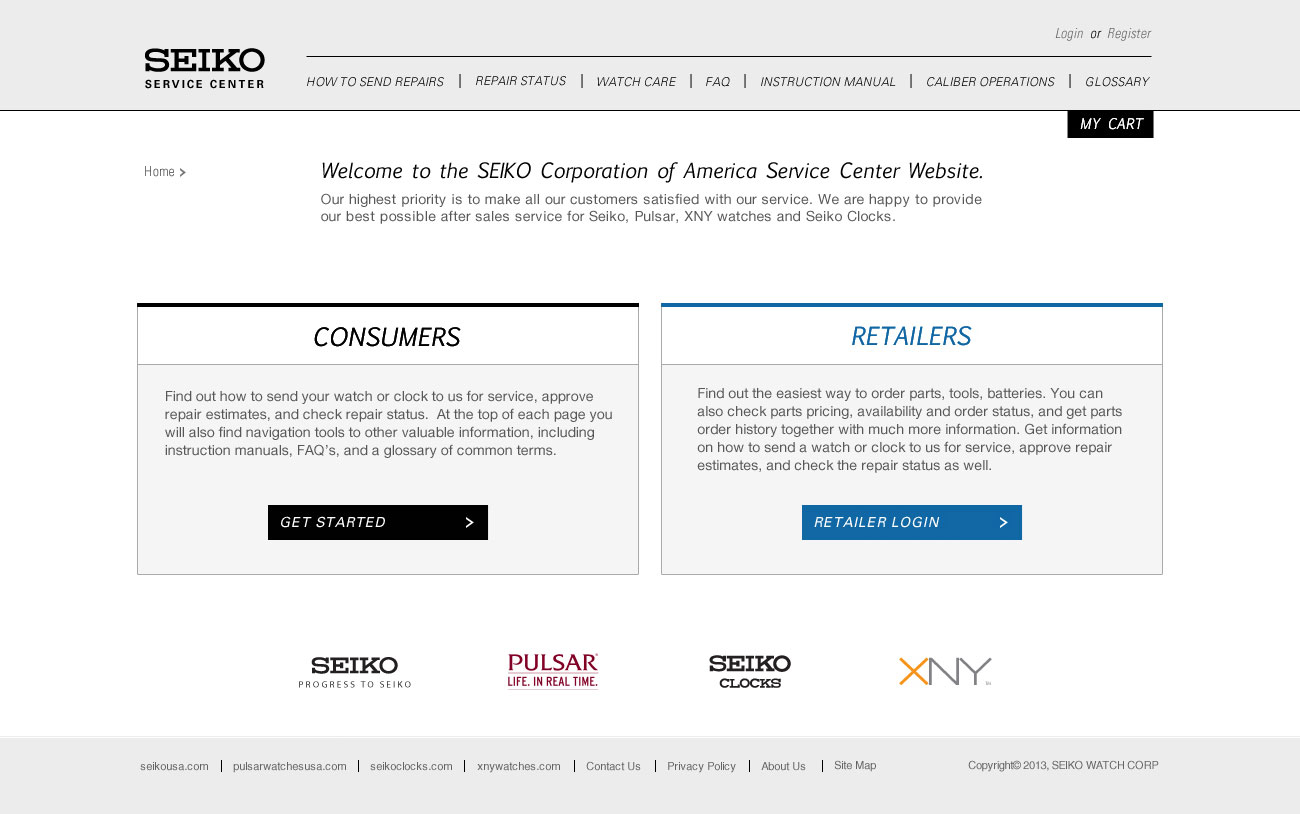Open Privacy Policy footer link

[x=701, y=766]
